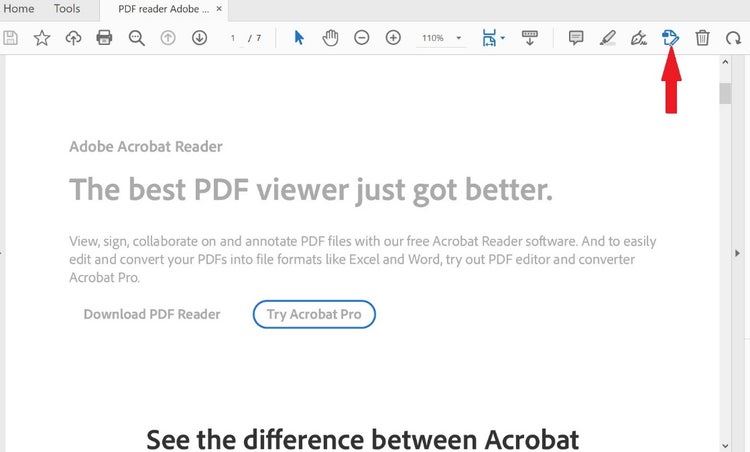Click the Save file floppy disk icon

(11, 38)
